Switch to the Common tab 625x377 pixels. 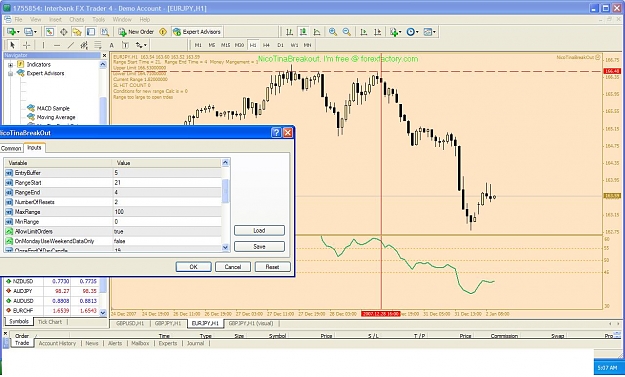coord(11,148)
